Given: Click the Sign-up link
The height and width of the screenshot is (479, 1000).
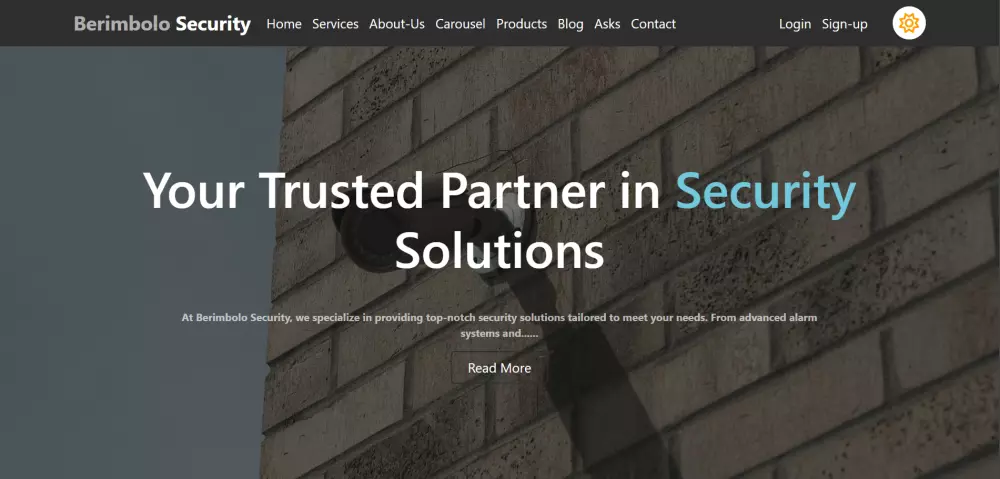Looking at the screenshot, I should 844,24.
